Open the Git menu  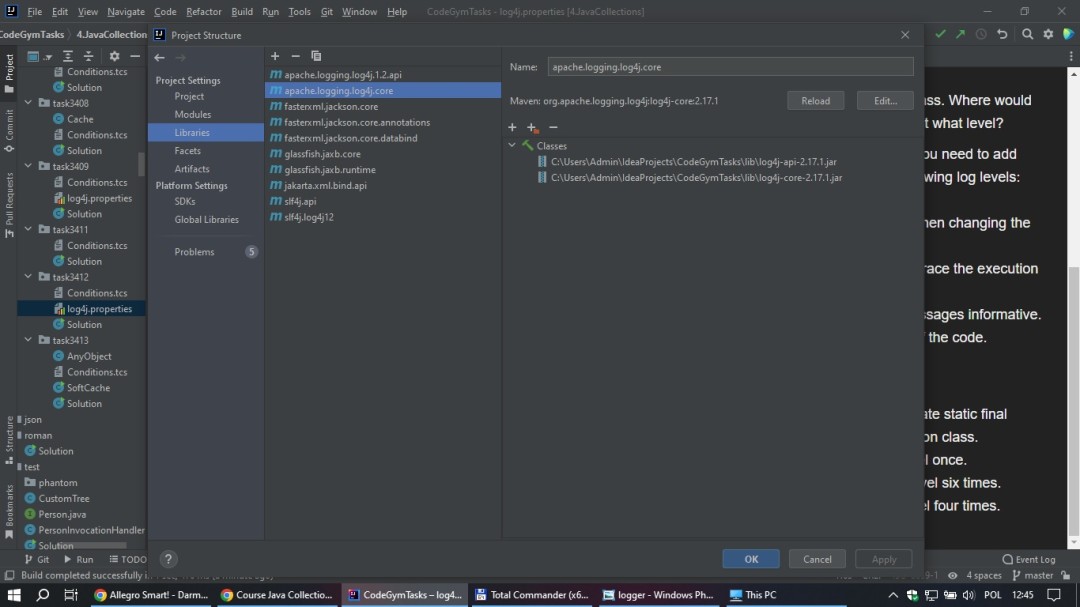[326, 12]
